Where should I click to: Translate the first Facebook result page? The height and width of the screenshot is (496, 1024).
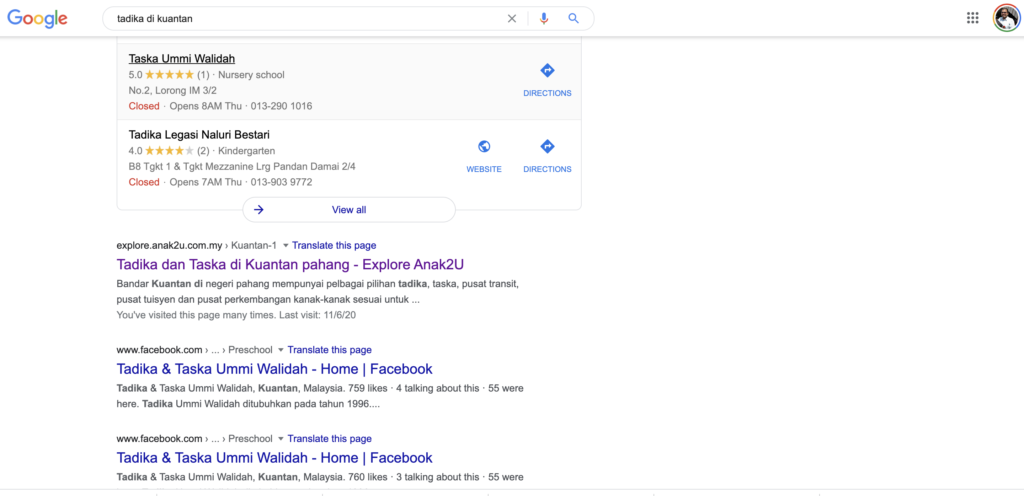pyautogui.click(x=330, y=350)
